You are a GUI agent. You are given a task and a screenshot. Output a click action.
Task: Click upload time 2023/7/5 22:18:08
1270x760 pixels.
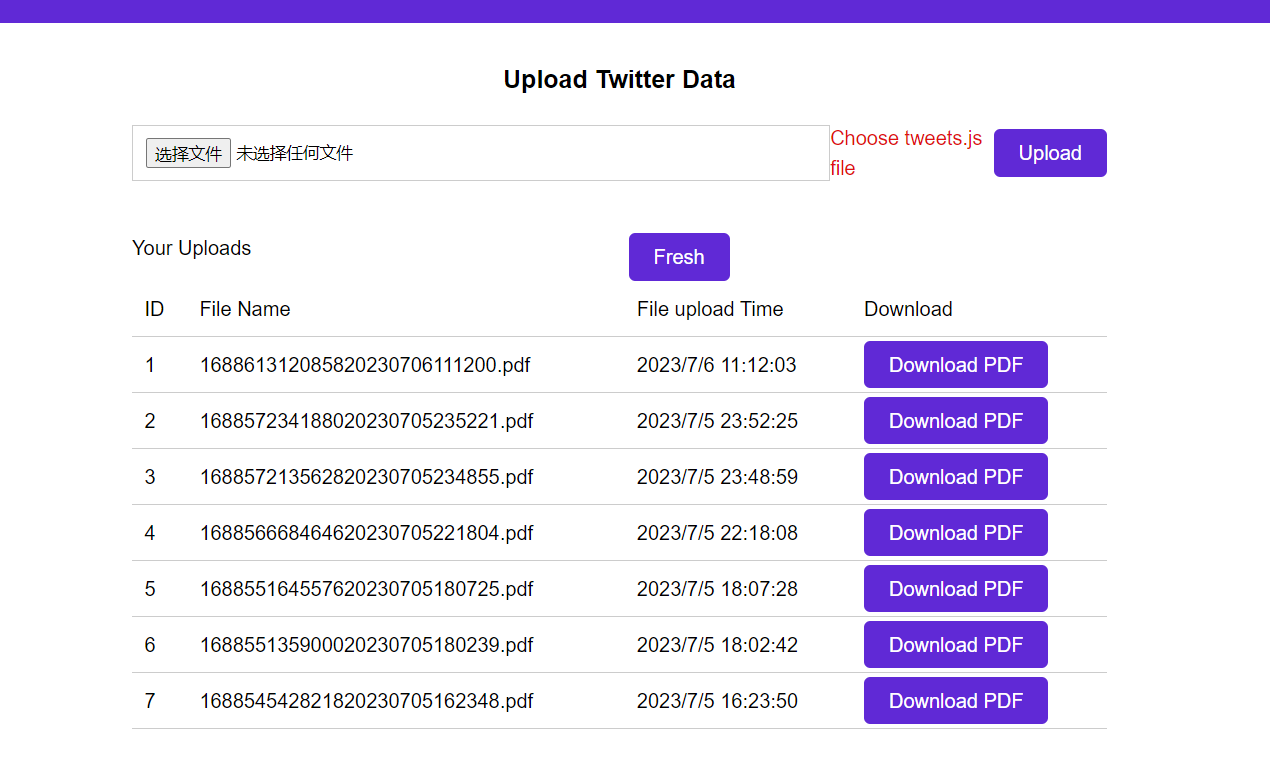pyautogui.click(x=718, y=533)
